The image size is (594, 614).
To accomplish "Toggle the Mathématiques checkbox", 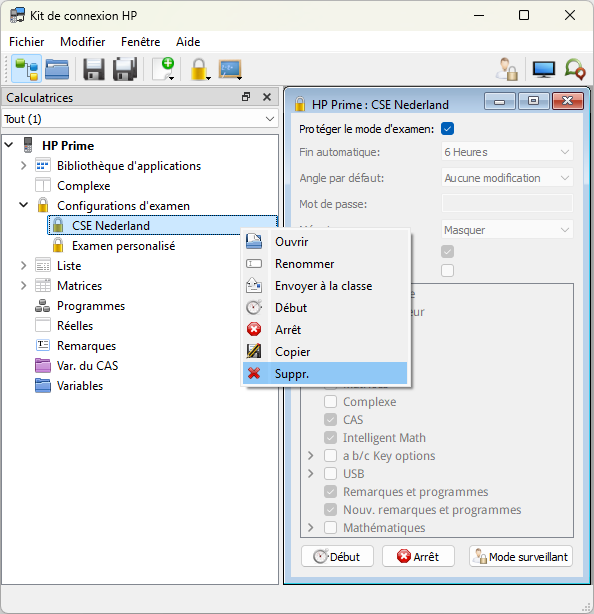I will tap(330, 528).
